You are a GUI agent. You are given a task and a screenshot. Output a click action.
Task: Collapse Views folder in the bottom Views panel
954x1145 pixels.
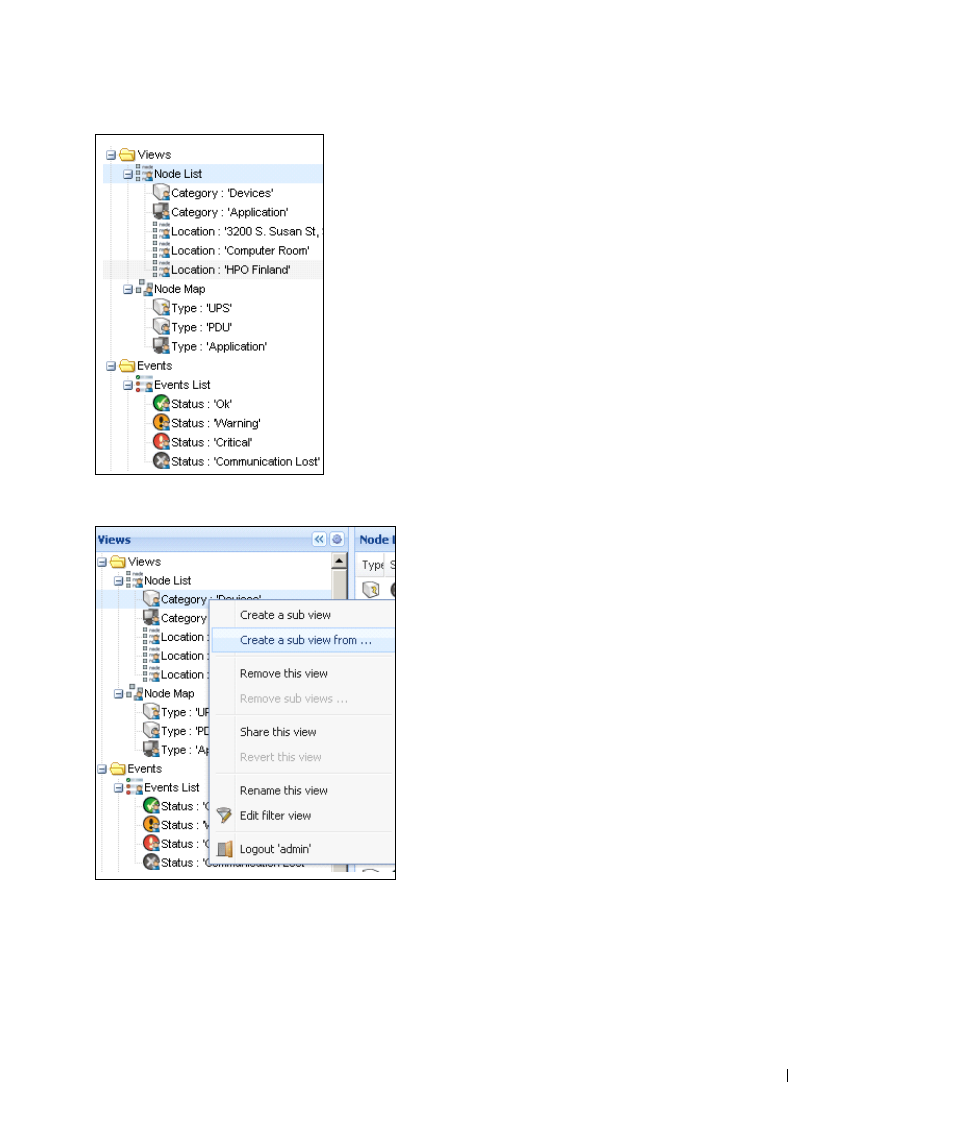102,562
